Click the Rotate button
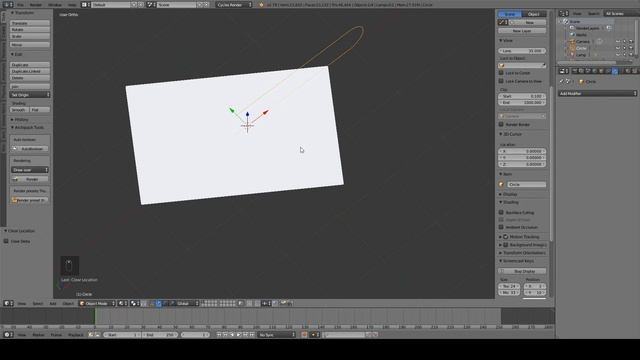The image size is (640, 360). tap(30, 30)
